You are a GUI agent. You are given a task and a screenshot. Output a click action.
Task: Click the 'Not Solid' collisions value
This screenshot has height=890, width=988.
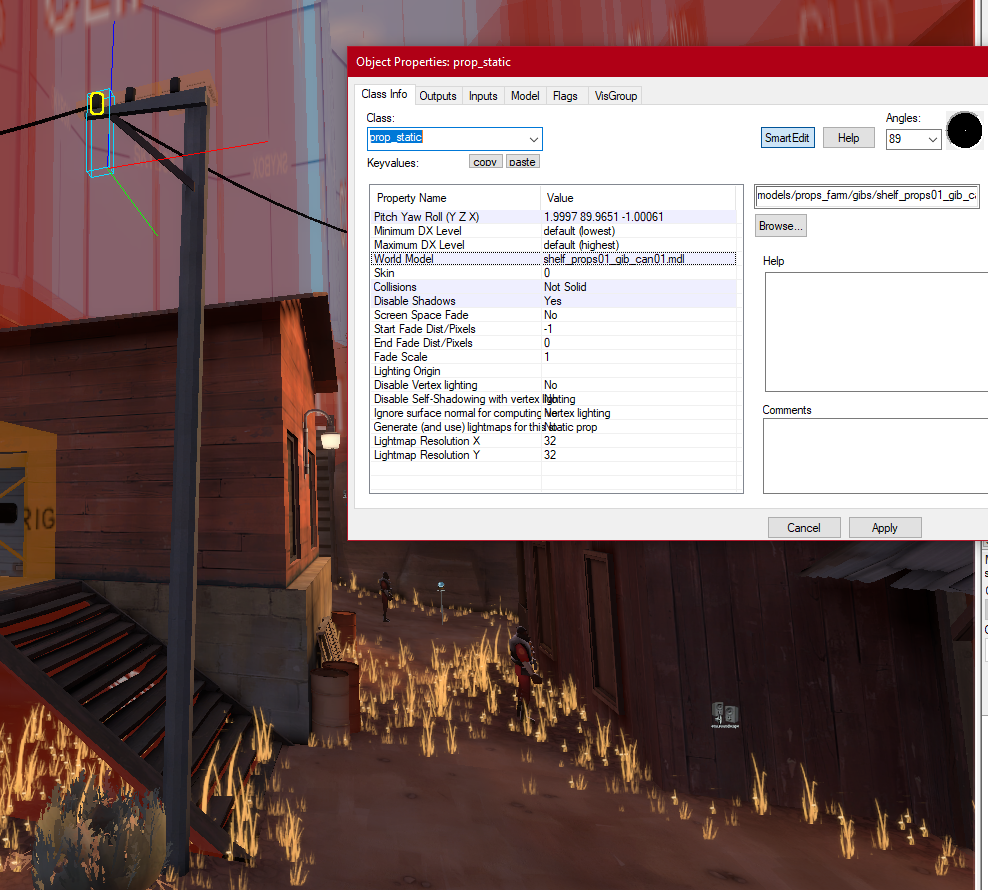click(565, 287)
